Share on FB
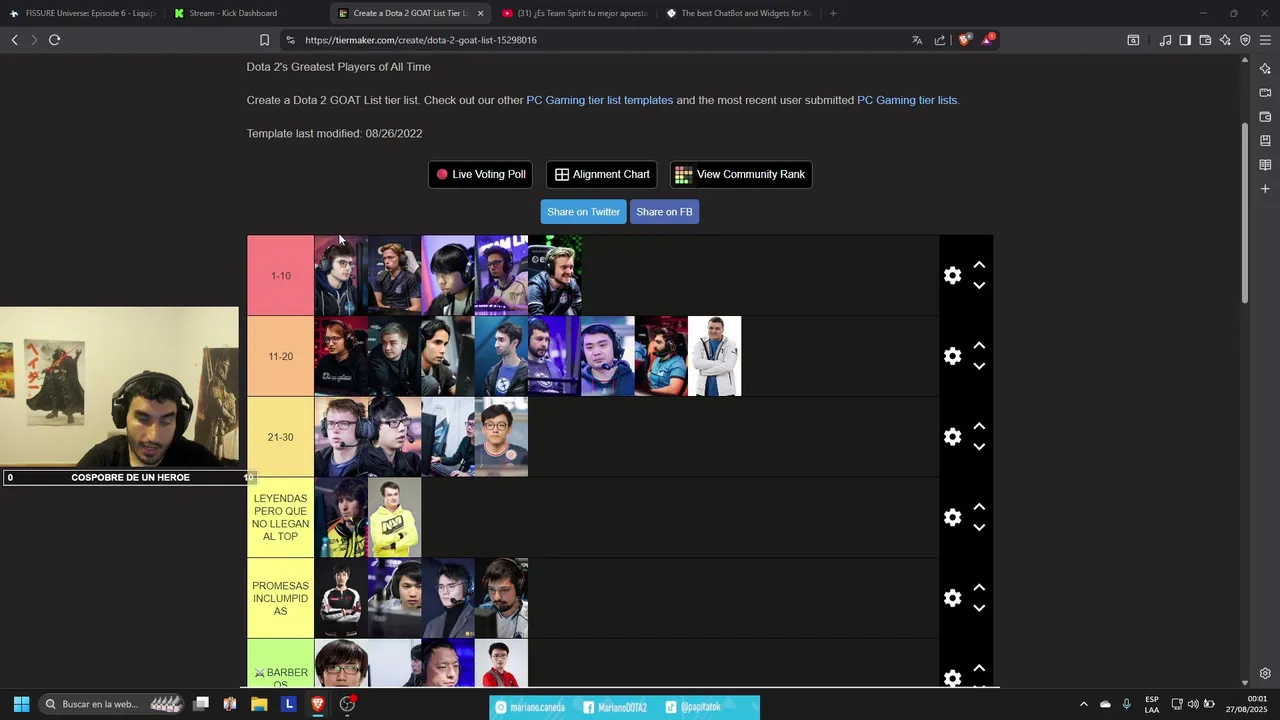The height and width of the screenshot is (720, 1280). click(x=664, y=212)
